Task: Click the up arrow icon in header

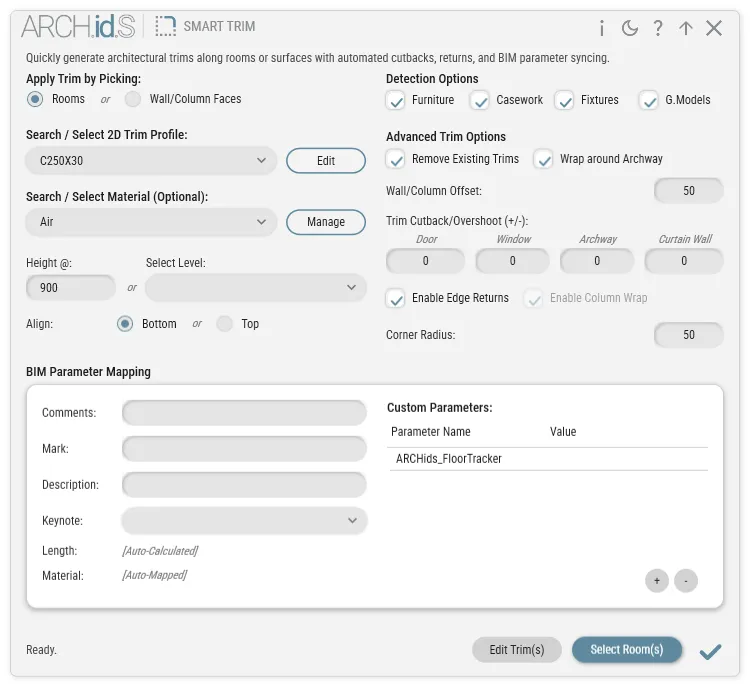Action: [x=685, y=28]
